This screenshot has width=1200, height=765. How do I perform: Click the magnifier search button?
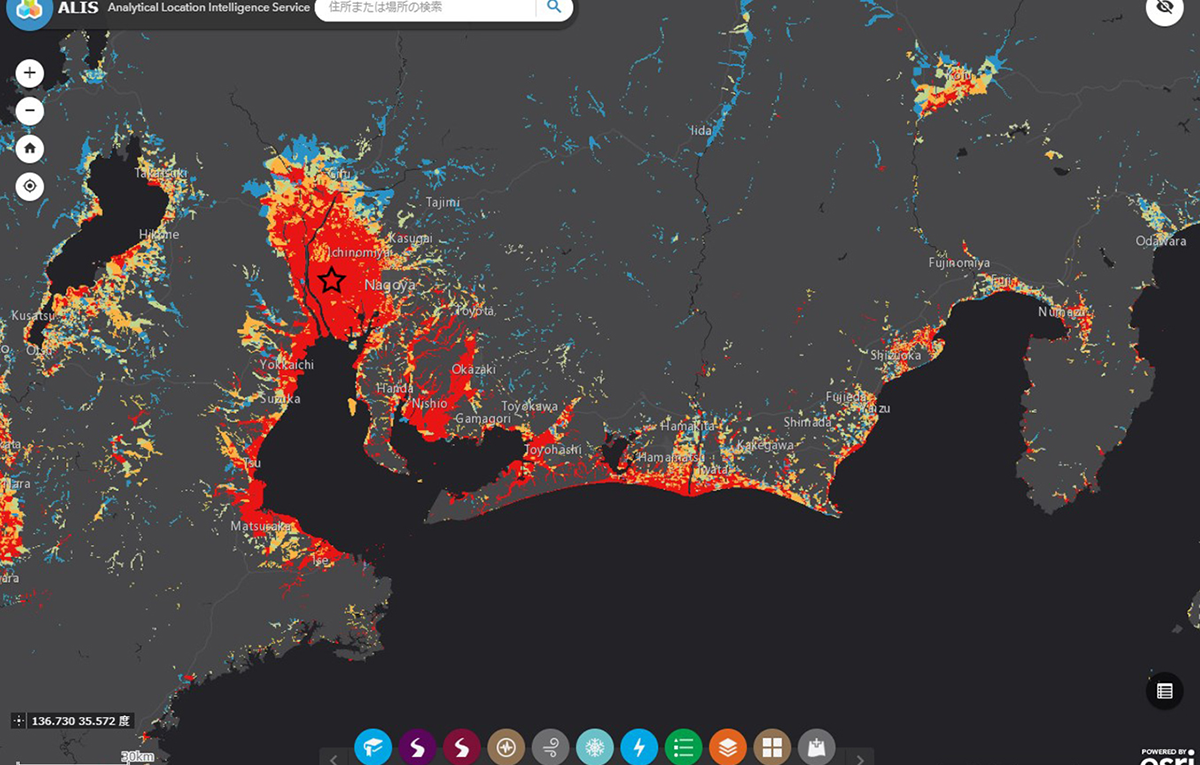click(x=553, y=9)
